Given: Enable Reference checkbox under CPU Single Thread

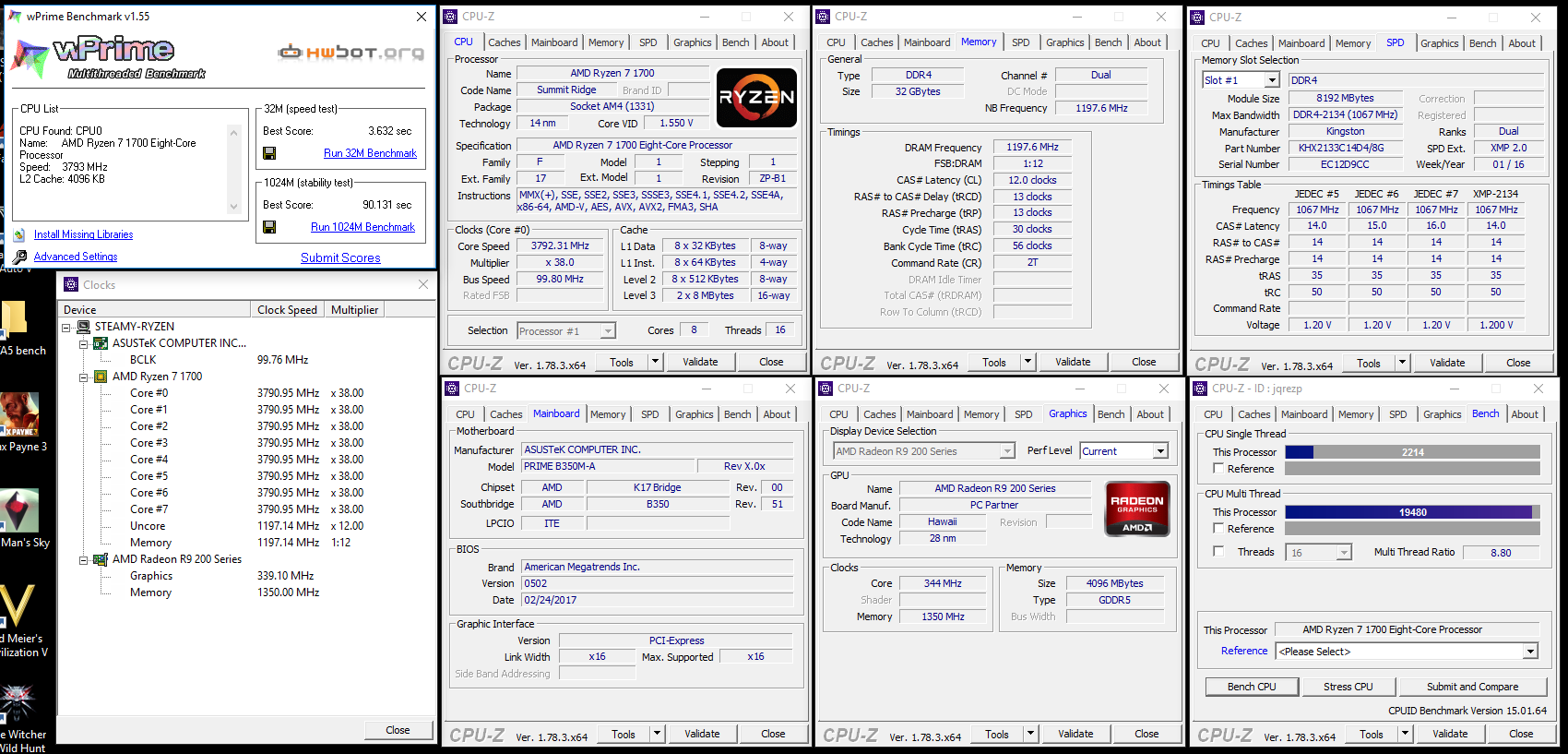Looking at the screenshot, I should (x=1218, y=469).
